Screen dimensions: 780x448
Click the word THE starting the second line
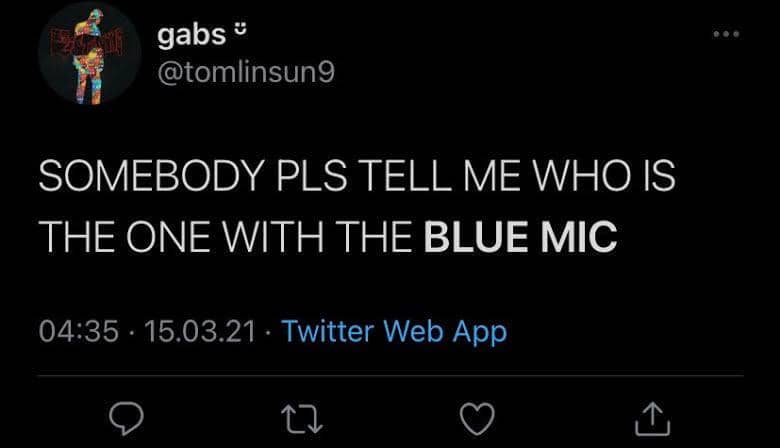74,238
